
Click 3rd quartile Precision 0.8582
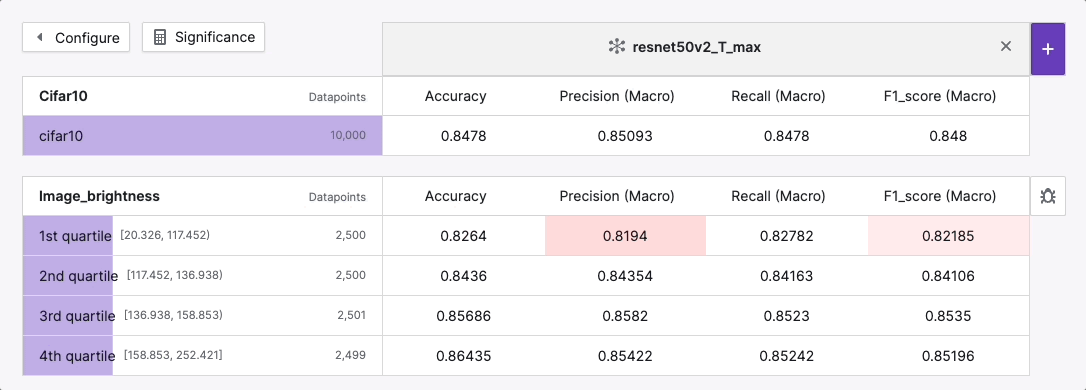coord(625,317)
